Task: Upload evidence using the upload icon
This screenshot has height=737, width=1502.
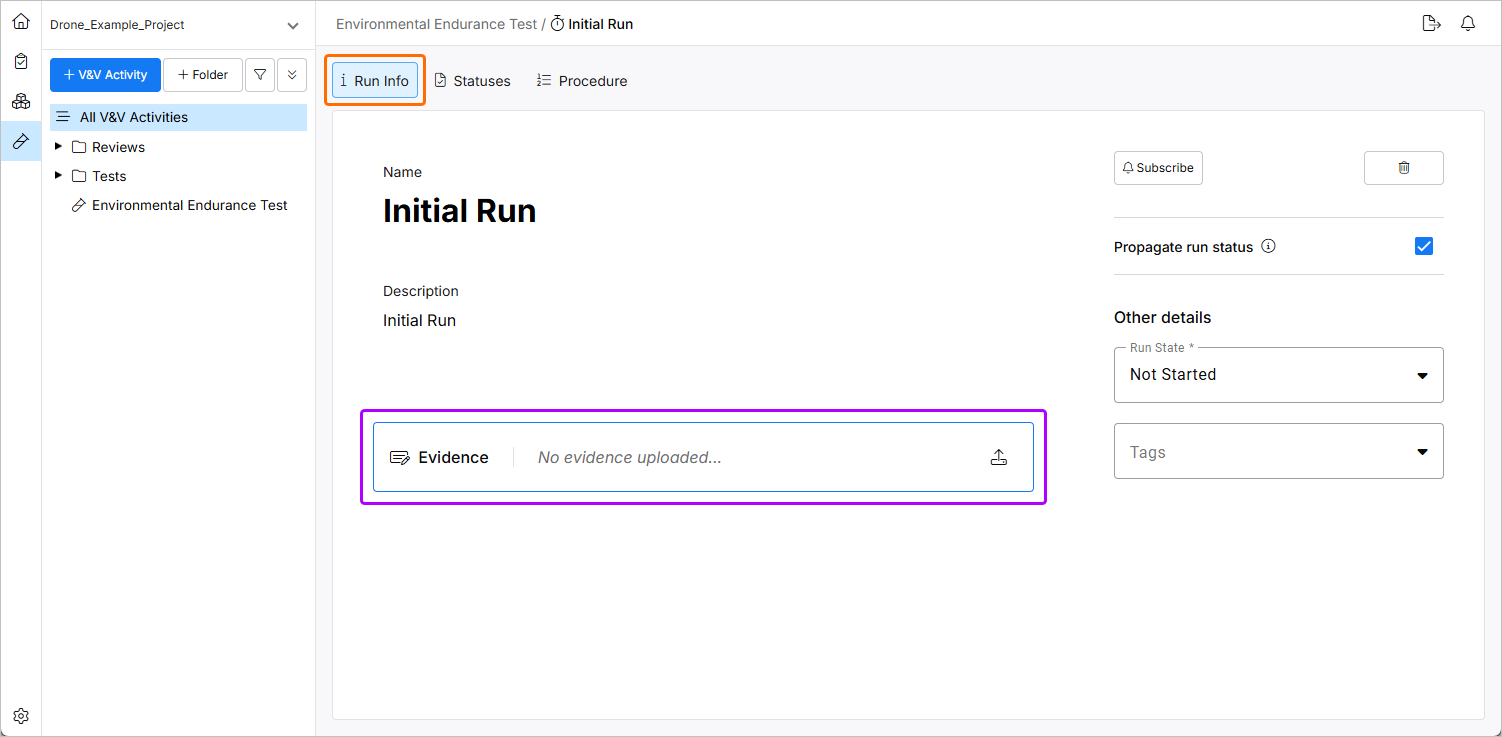Action: pyautogui.click(x=998, y=458)
